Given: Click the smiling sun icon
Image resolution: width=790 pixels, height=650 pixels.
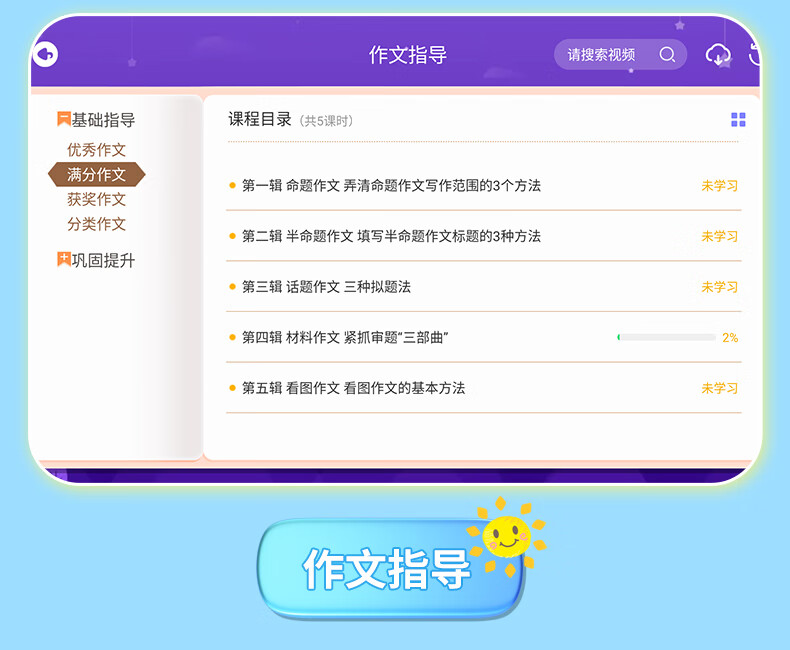Looking at the screenshot, I should coord(507,536).
